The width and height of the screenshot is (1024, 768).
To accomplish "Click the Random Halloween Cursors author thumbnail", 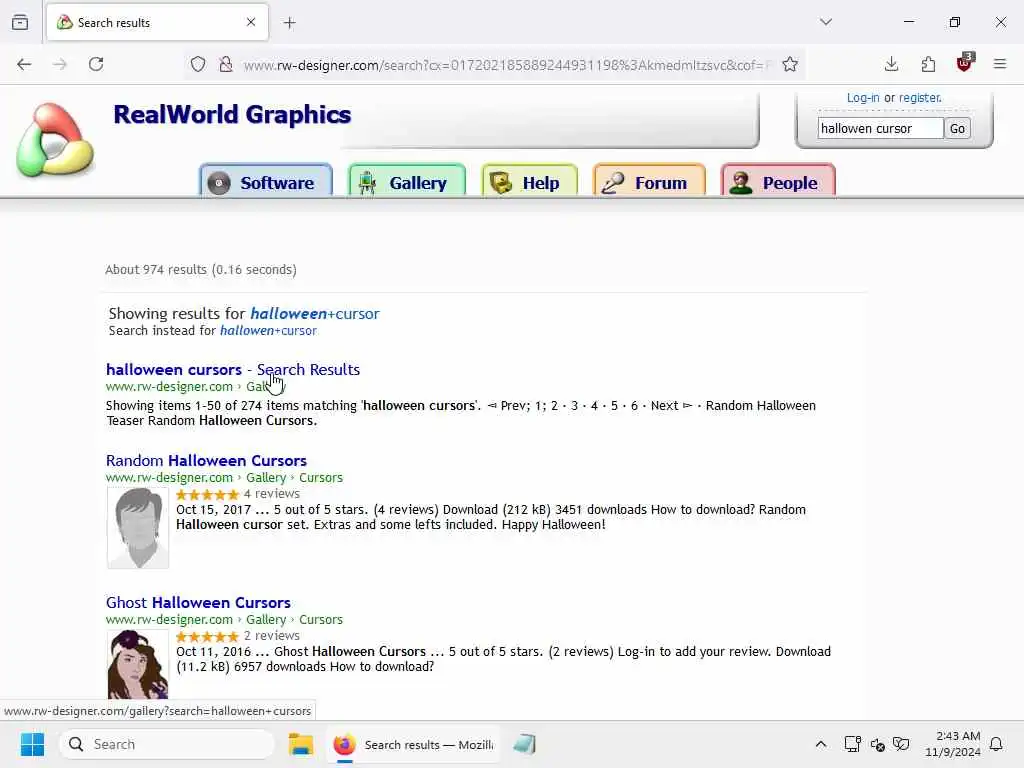I will pyautogui.click(x=138, y=528).
